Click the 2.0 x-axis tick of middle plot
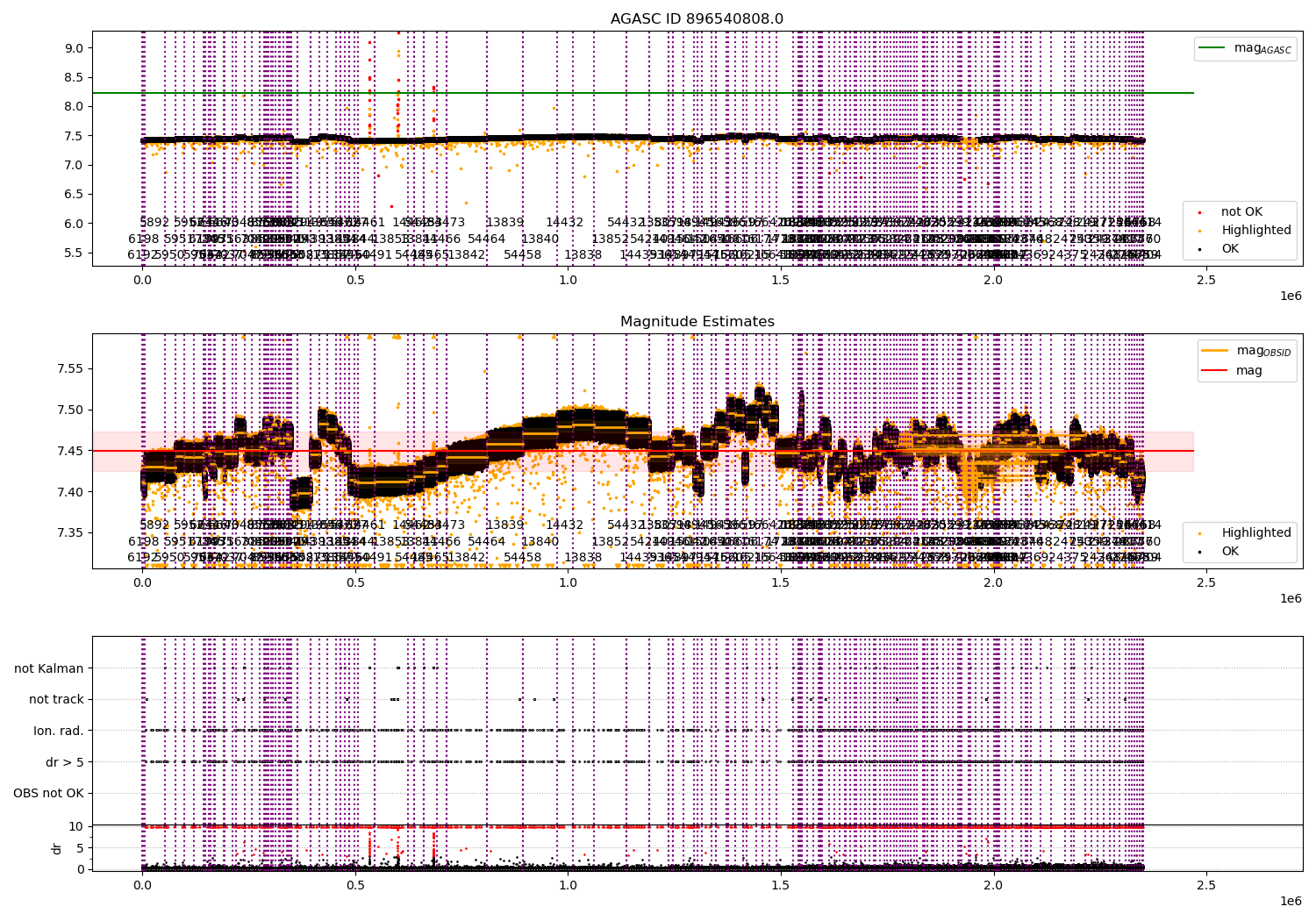This screenshot has width=1316, height=921. (993, 583)
